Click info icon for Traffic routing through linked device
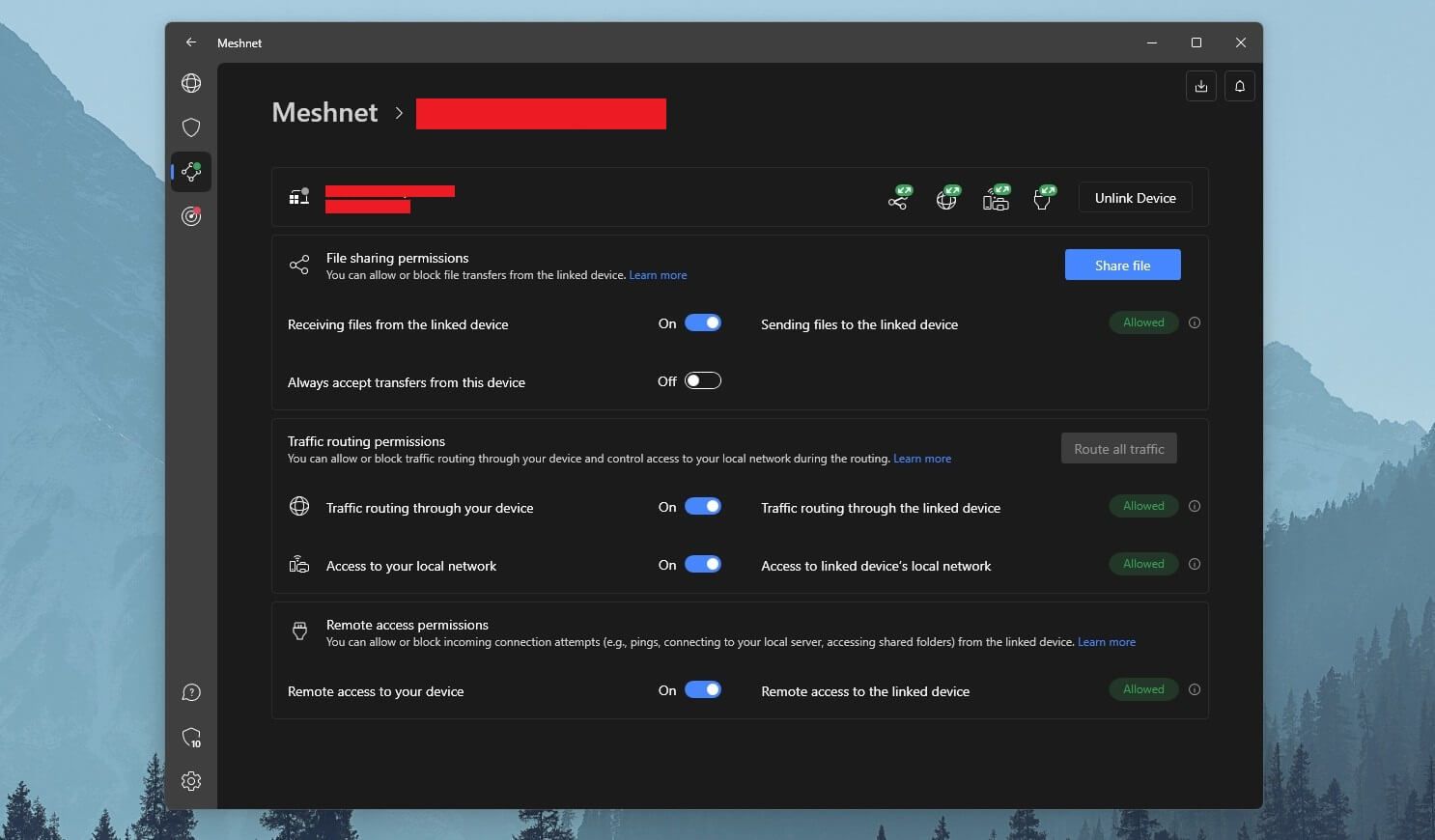 click(1195, 506)
